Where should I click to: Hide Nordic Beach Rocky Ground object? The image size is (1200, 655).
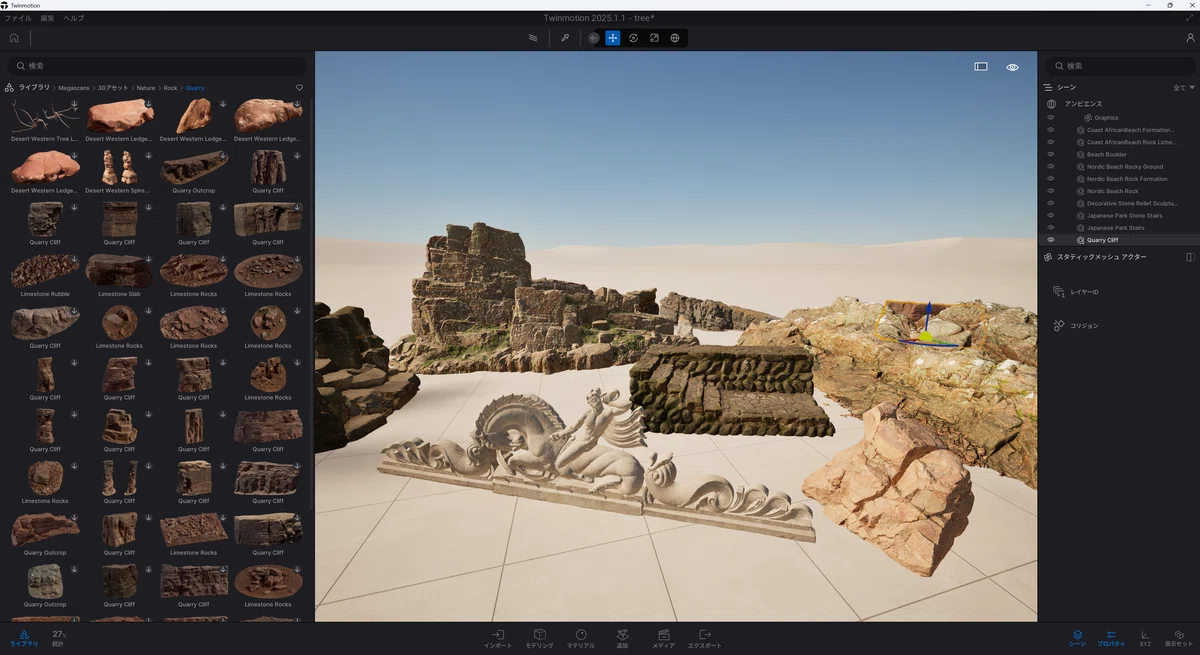[1051, 167]
